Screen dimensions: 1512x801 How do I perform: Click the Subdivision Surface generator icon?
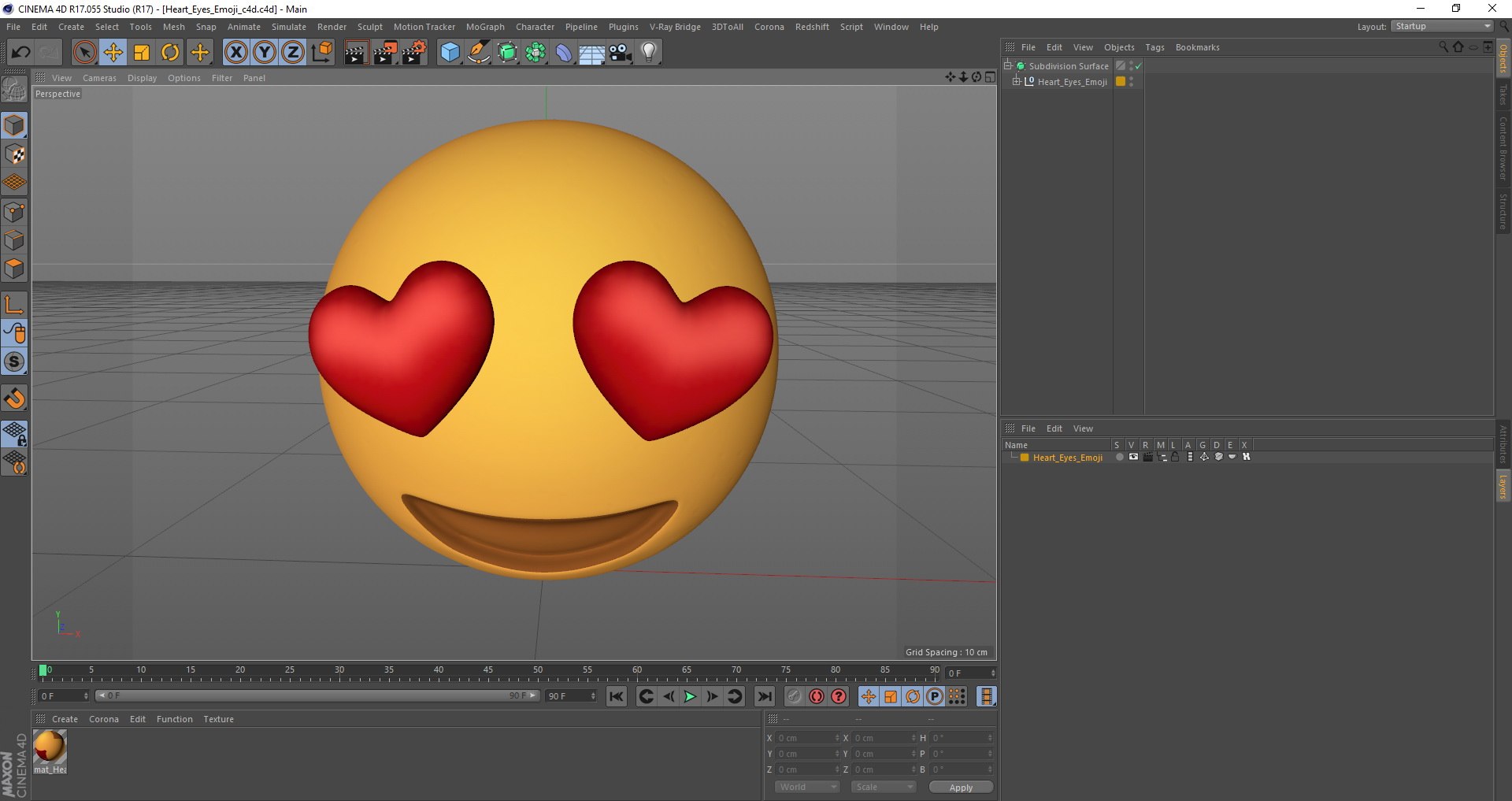coord(508,53)
